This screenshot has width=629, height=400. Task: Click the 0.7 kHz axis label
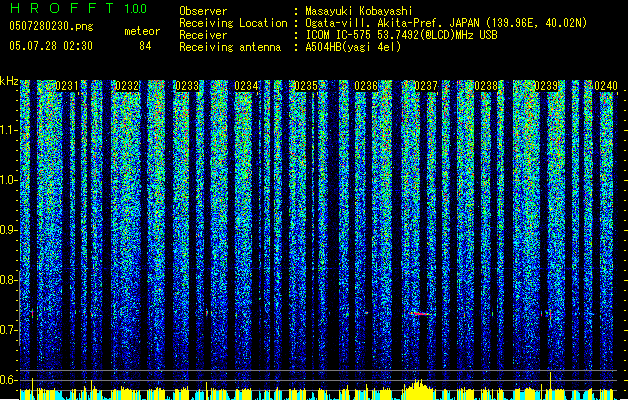point(9,330)
